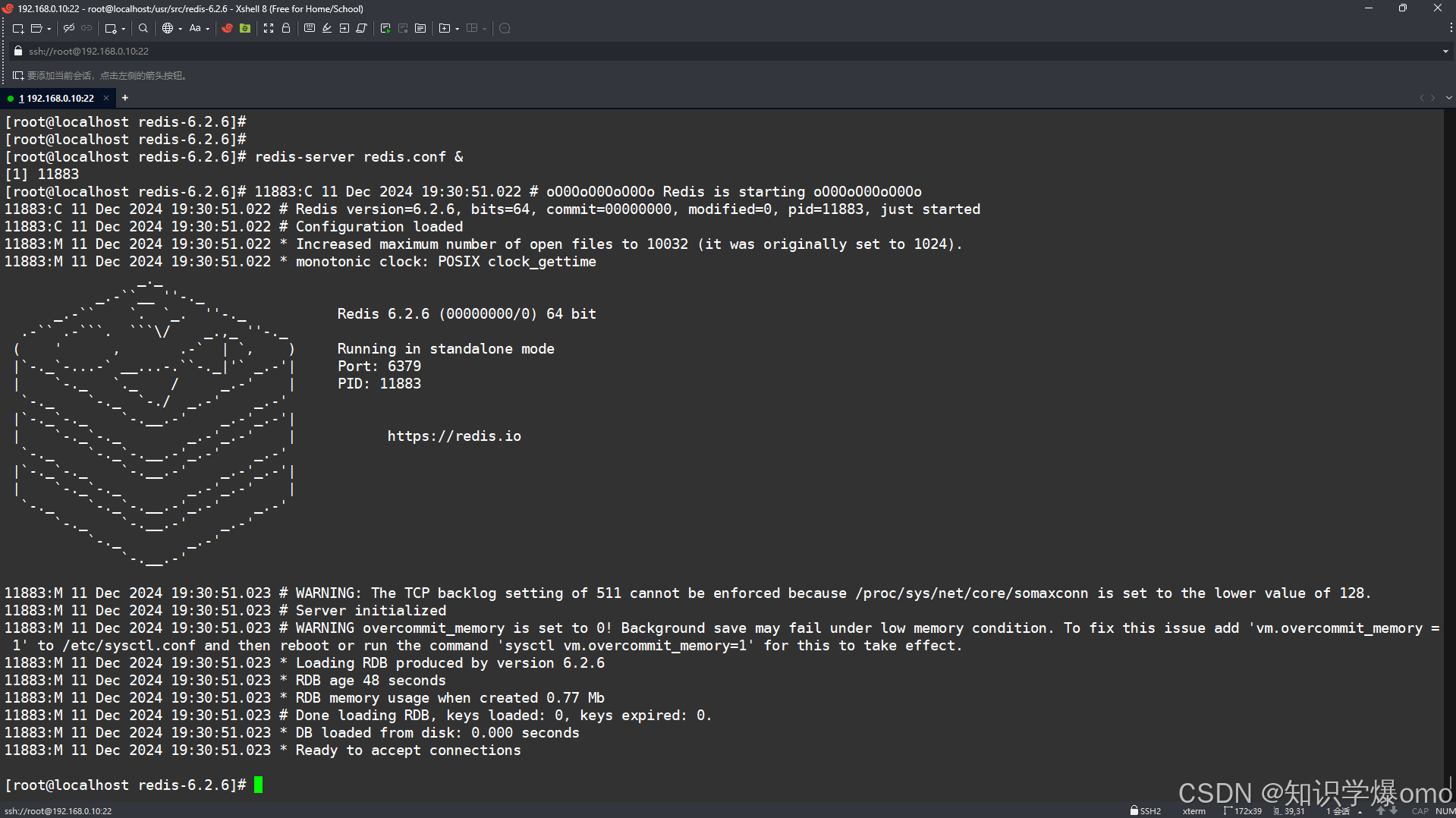Expand the Font dropdown arrow
The width and height of the screenshot is (1456, 818).
[207, 29]
